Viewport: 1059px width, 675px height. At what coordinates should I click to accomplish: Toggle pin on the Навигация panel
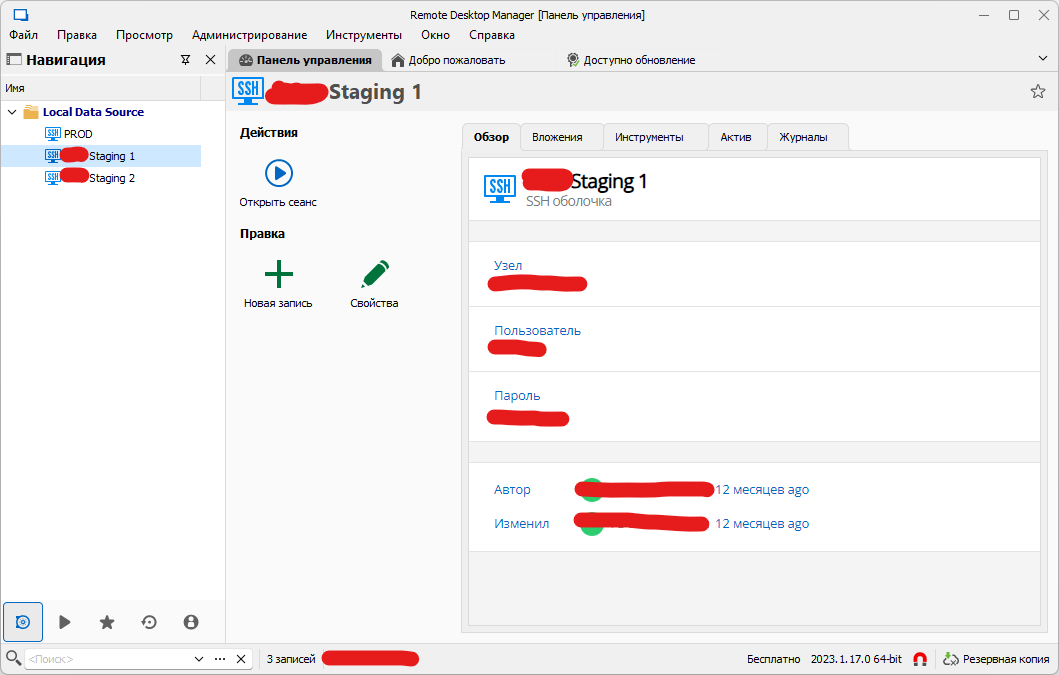coord(185,60)
